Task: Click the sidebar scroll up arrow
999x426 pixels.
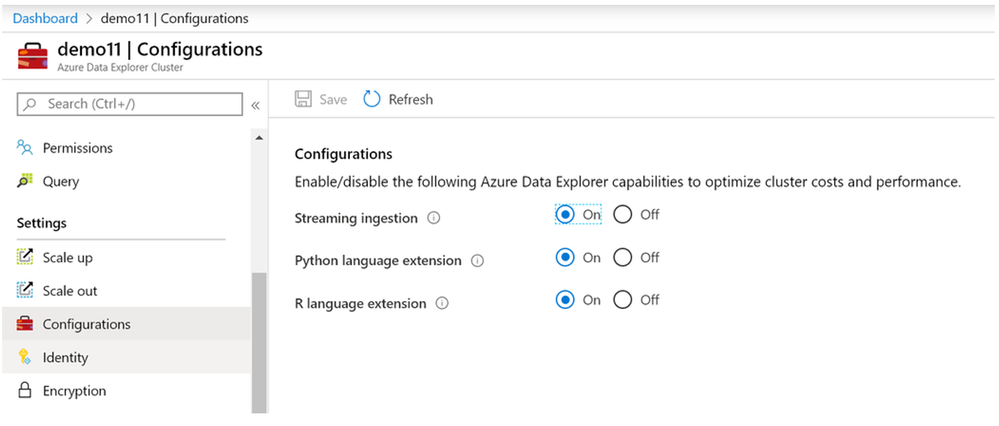Action: [259, 138]
